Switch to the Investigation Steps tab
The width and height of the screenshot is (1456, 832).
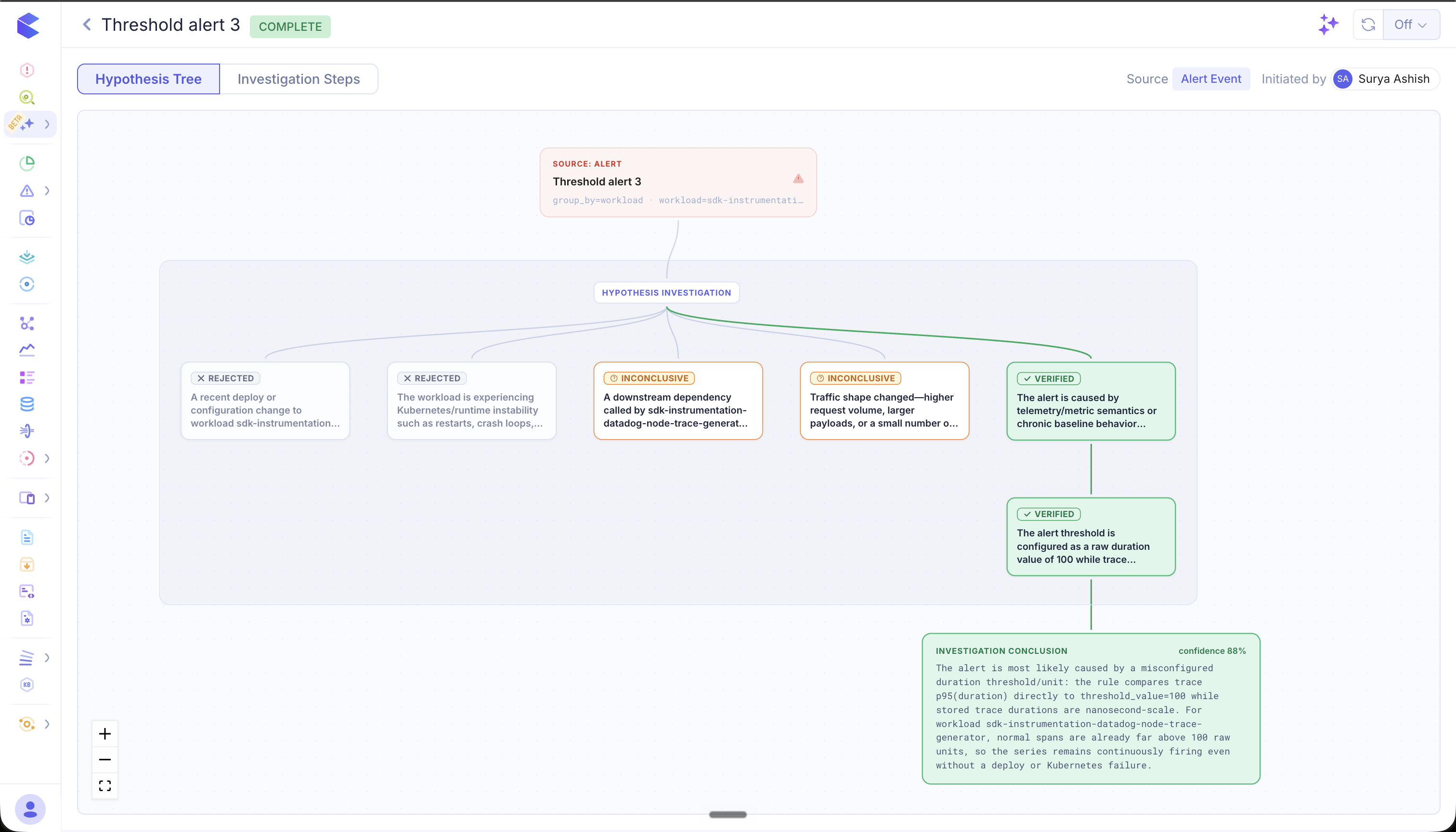[x=299, y=79]
